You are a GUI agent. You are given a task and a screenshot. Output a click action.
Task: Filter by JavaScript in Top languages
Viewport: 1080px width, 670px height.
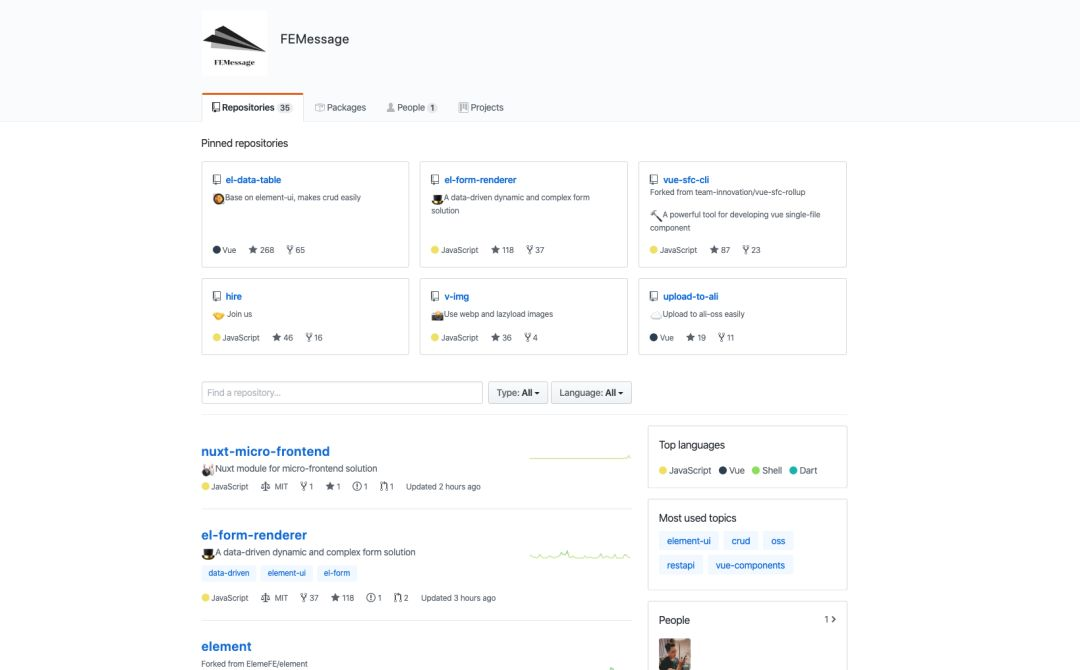(x=685, y=470)
